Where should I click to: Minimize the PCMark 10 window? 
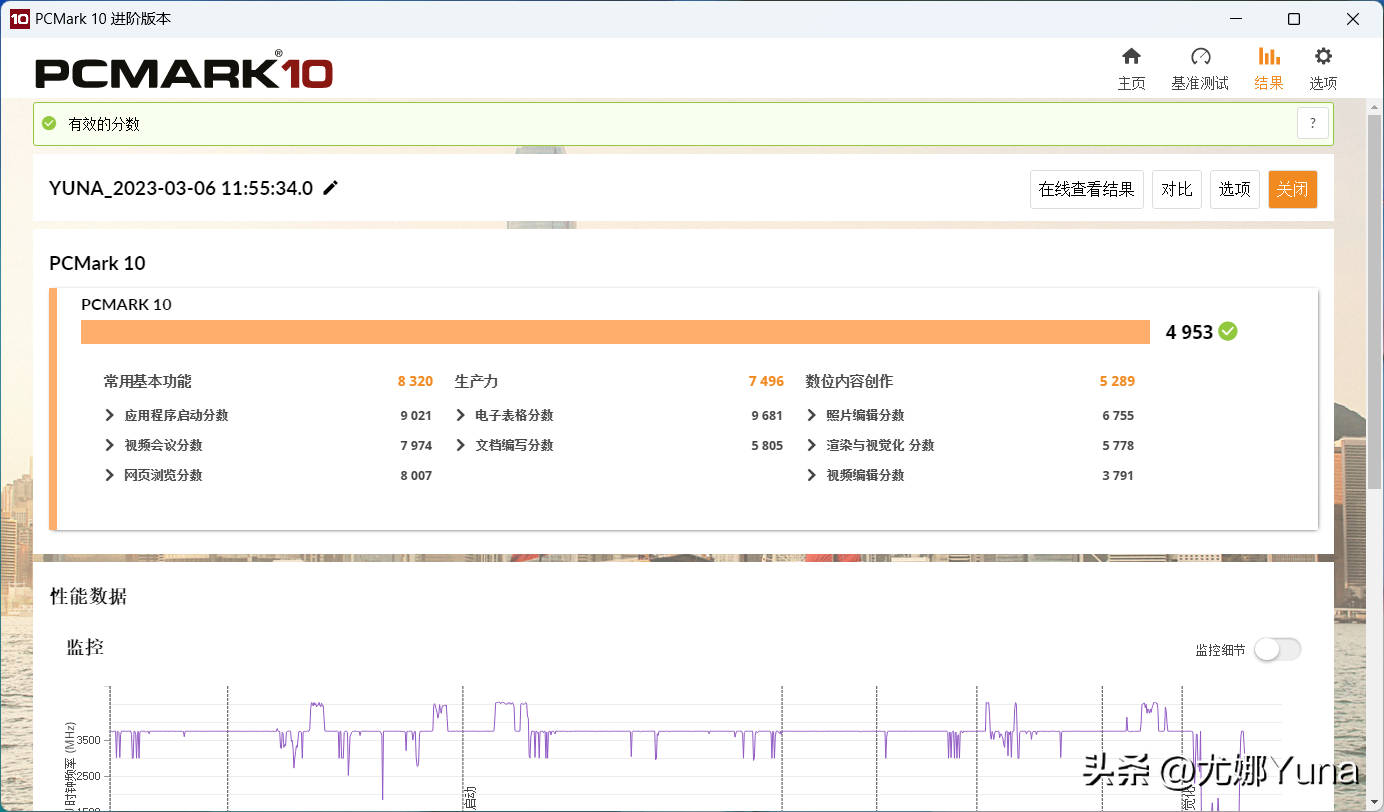[1236, 19]
